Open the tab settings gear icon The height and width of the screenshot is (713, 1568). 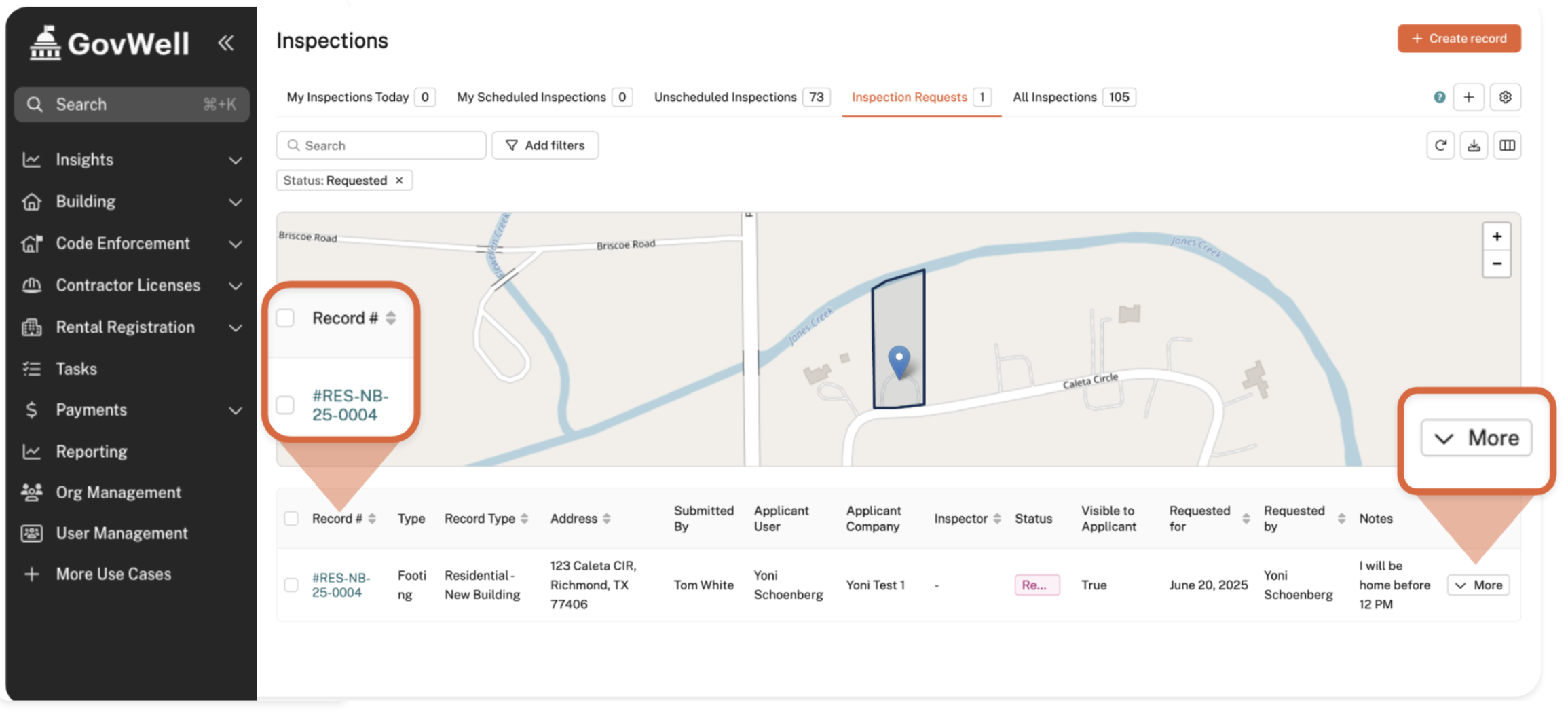(1505, 97)
